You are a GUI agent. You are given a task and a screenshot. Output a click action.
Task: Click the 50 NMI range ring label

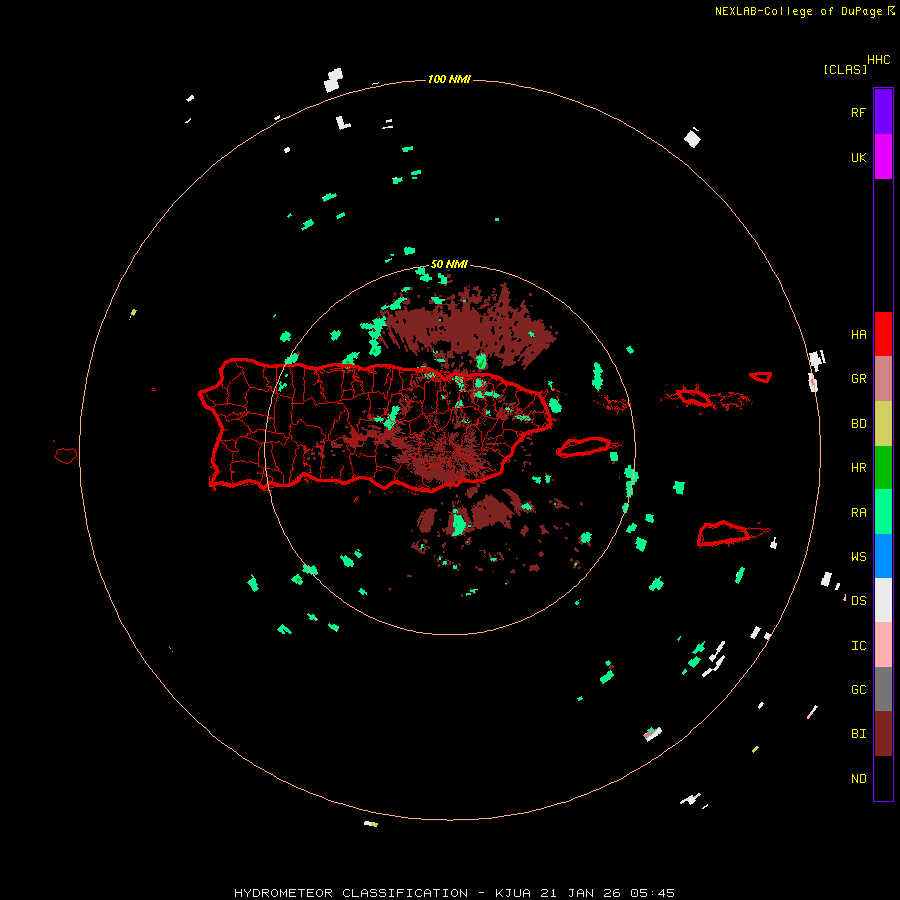449,264
